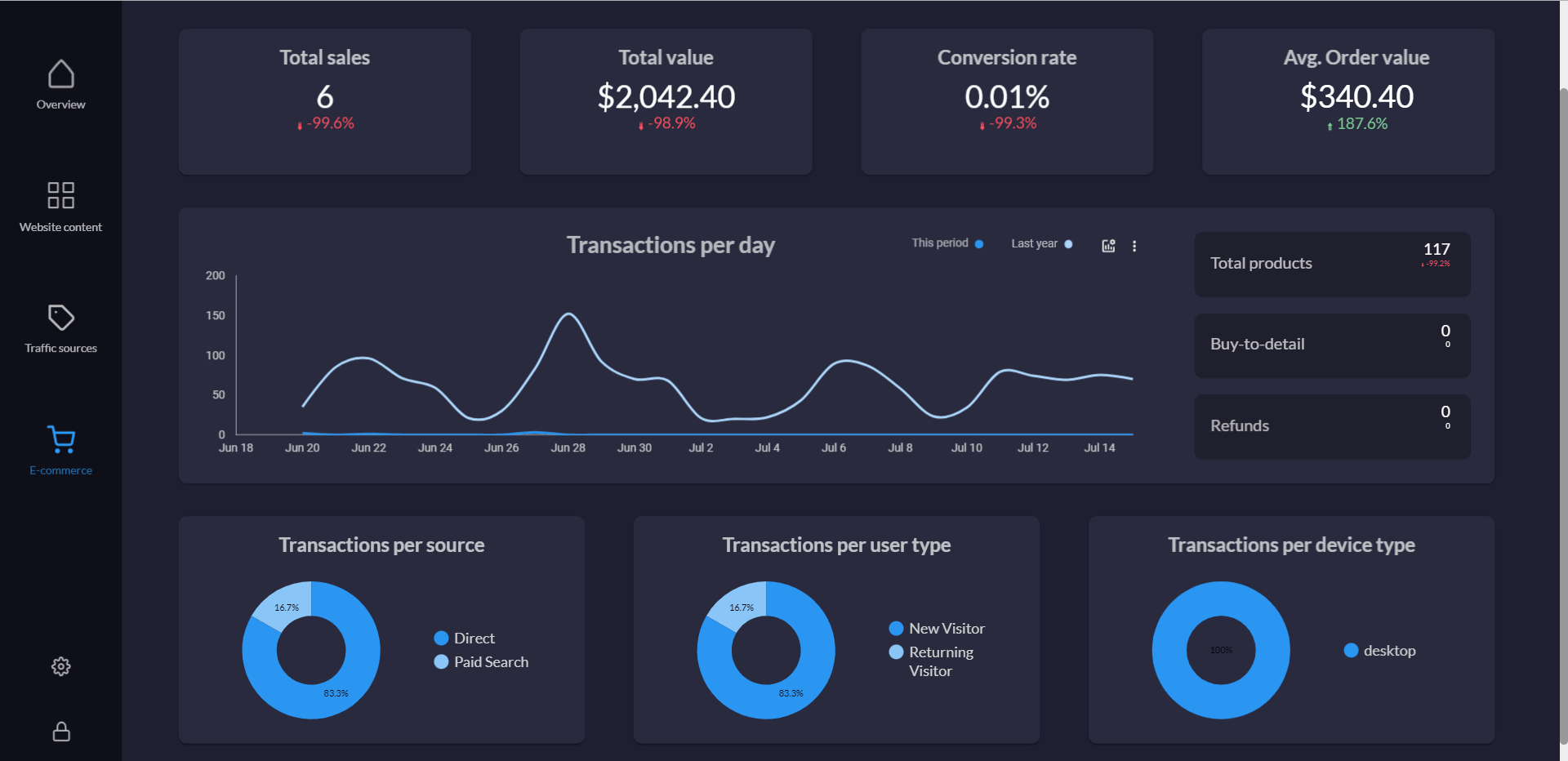This screenshot has height=761, width=1568.
Task: Click 16.7% segment in source donut
Action: pyautogui.click(x=286, y=607)
